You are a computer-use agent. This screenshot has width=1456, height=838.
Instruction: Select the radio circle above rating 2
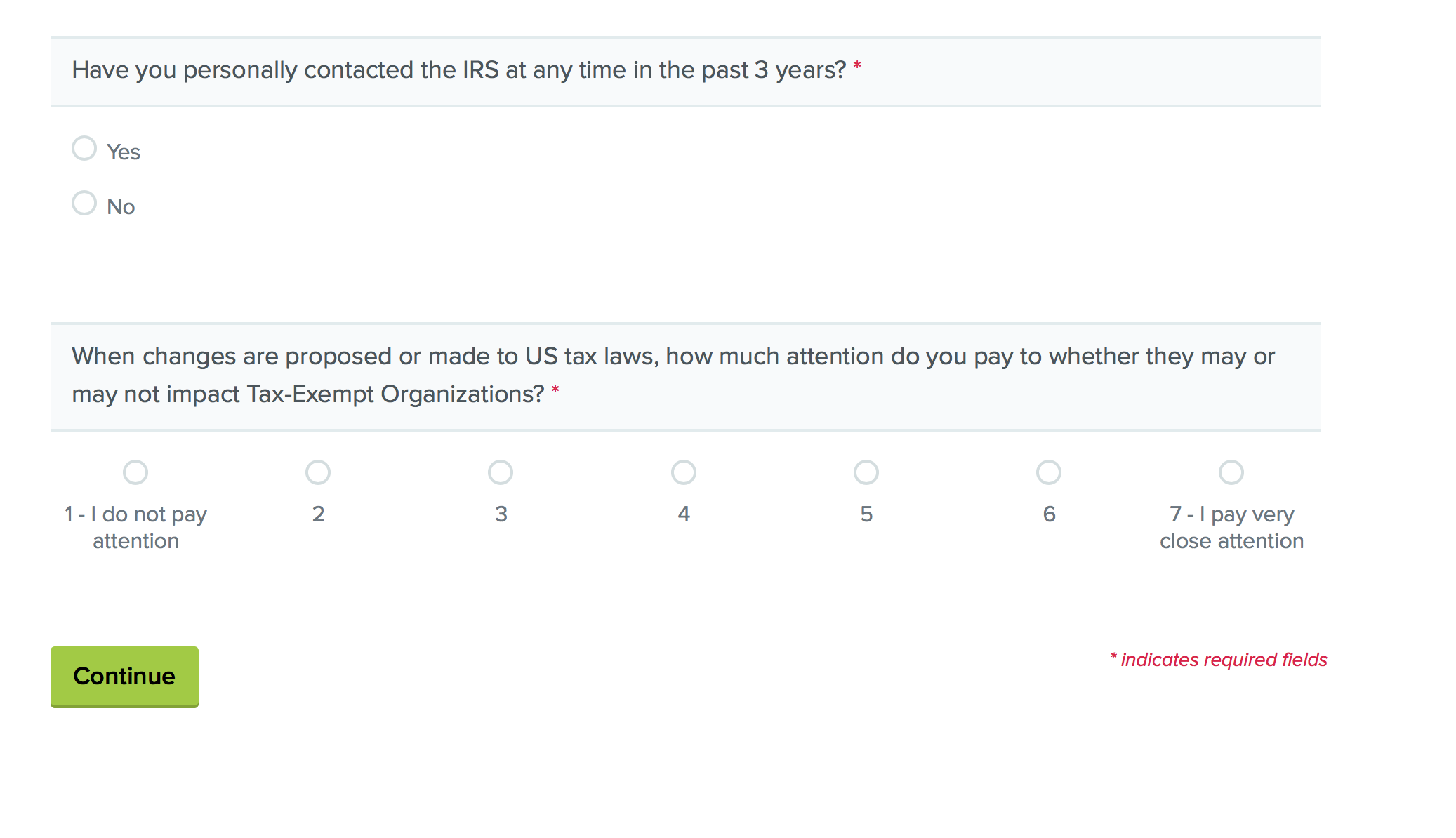click(318, 472)
